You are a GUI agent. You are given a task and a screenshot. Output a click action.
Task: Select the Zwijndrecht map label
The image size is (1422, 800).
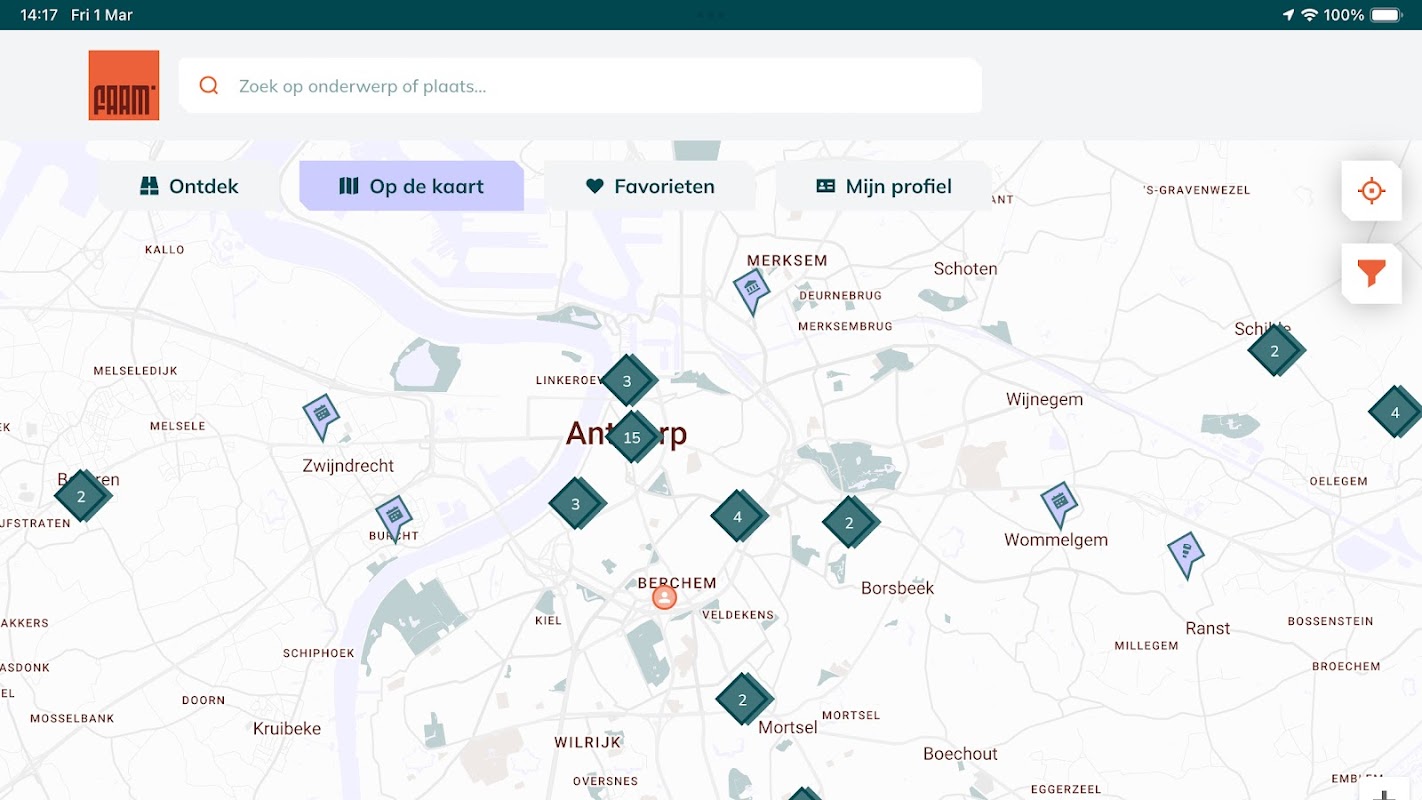tap(348, 466)
